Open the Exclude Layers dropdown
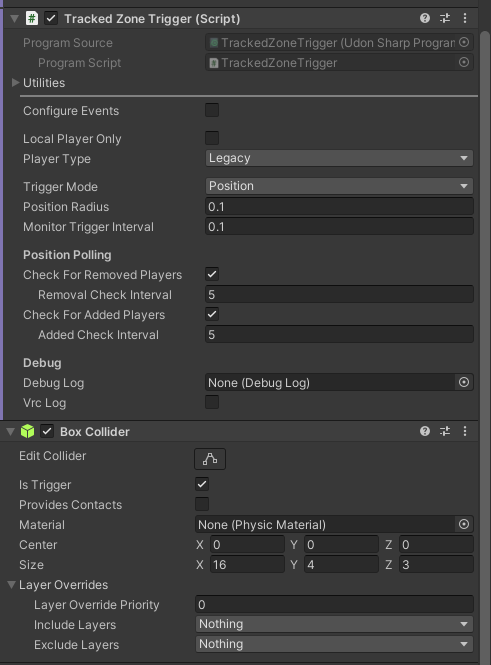Viewport: 491px width, 665px height. coord(334,644)
